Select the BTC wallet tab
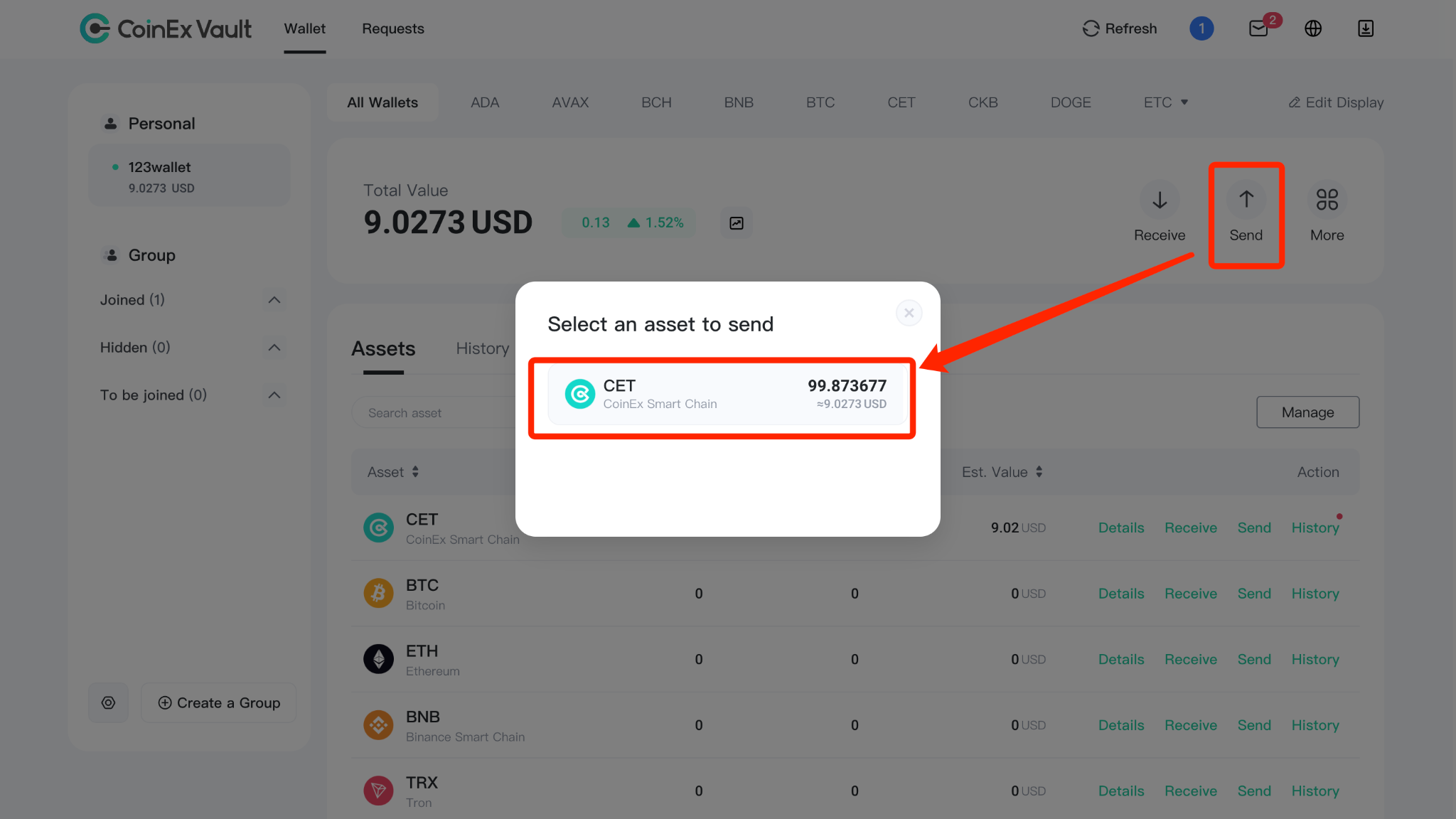The image size is (1456, 819). pyautogui.click(x=820, y=102)
